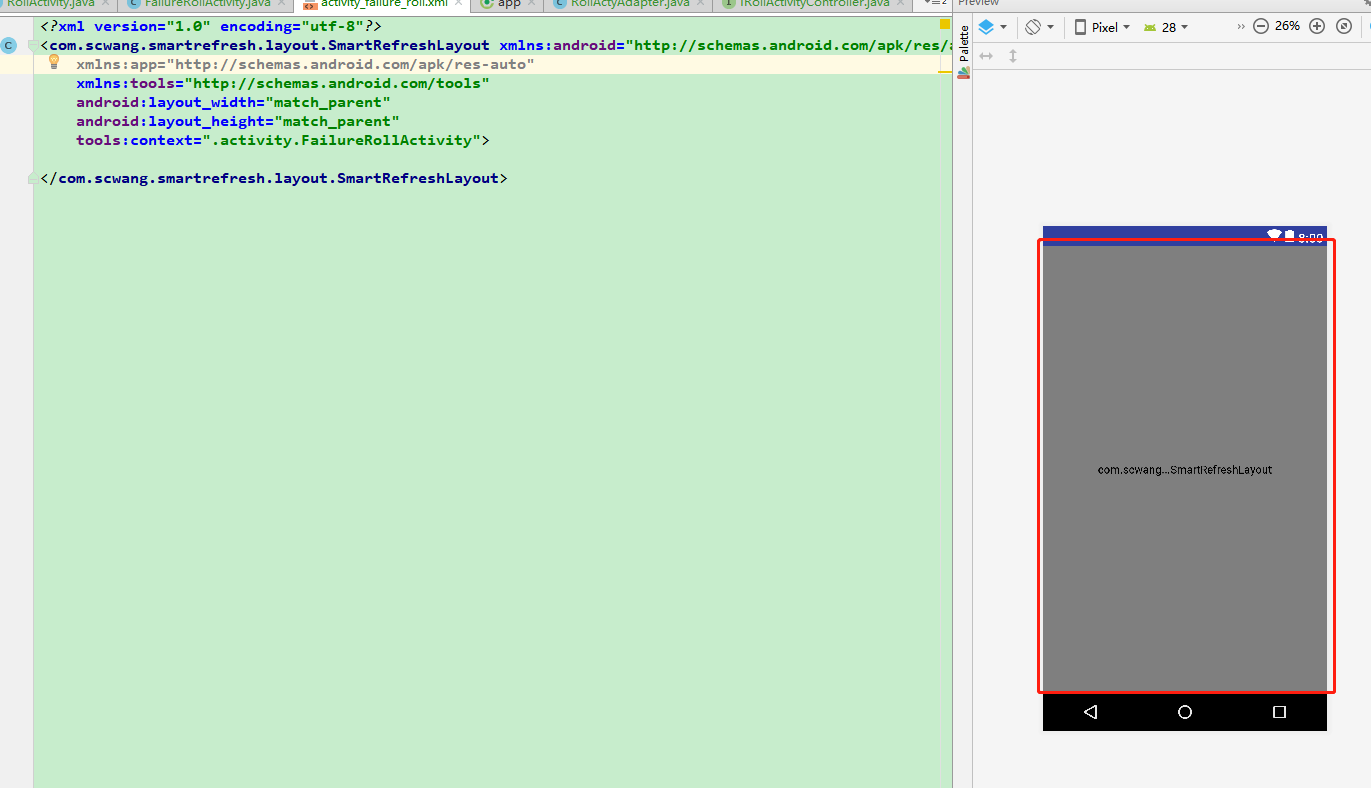Expand the overflow chevron in preview toolbar
The image size is (1371, 788).
coord(1240,27)
